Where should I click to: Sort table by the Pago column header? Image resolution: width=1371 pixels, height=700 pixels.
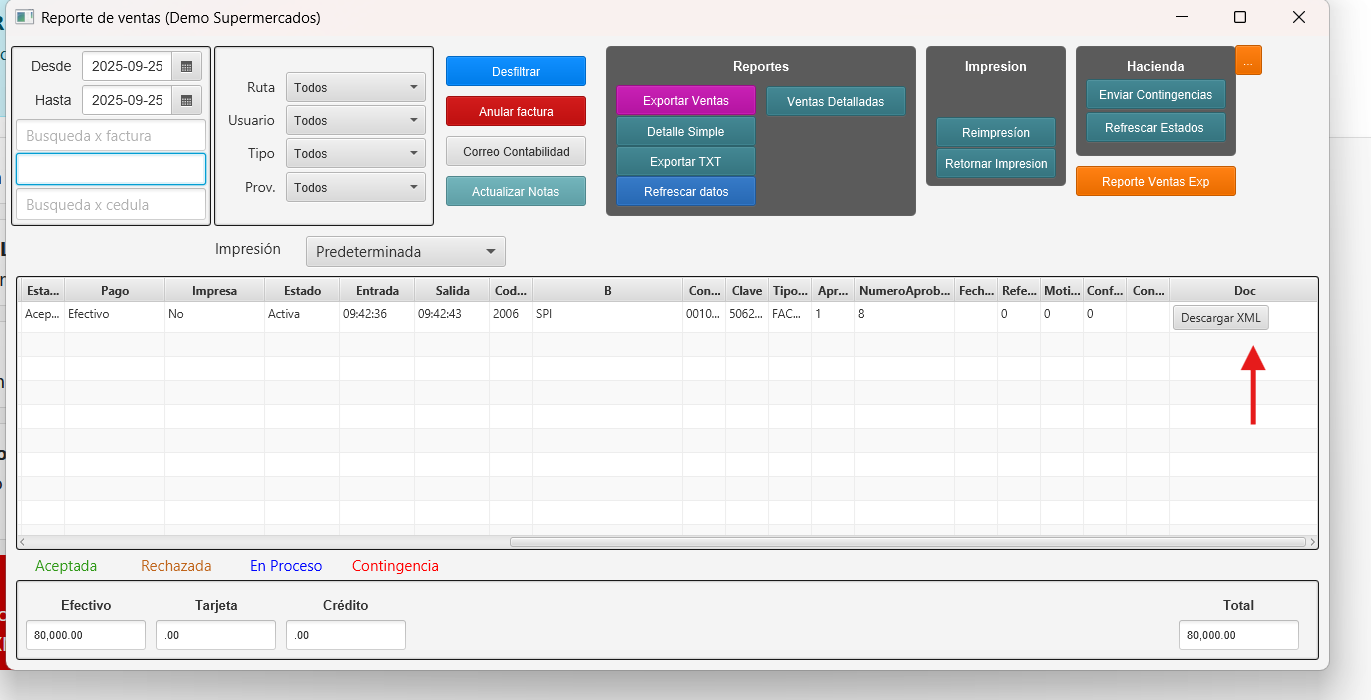tap(115, 291)
